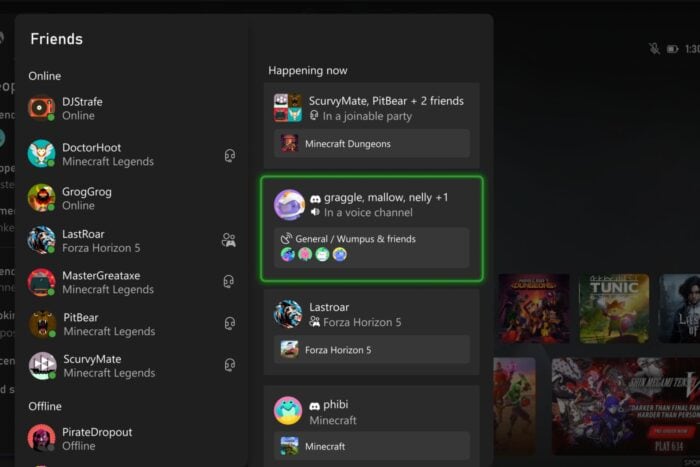Viewport: 700px width, 467px height.
Task: Click the Online section heading
Action: pyautogui.click(x=45, y=76)
